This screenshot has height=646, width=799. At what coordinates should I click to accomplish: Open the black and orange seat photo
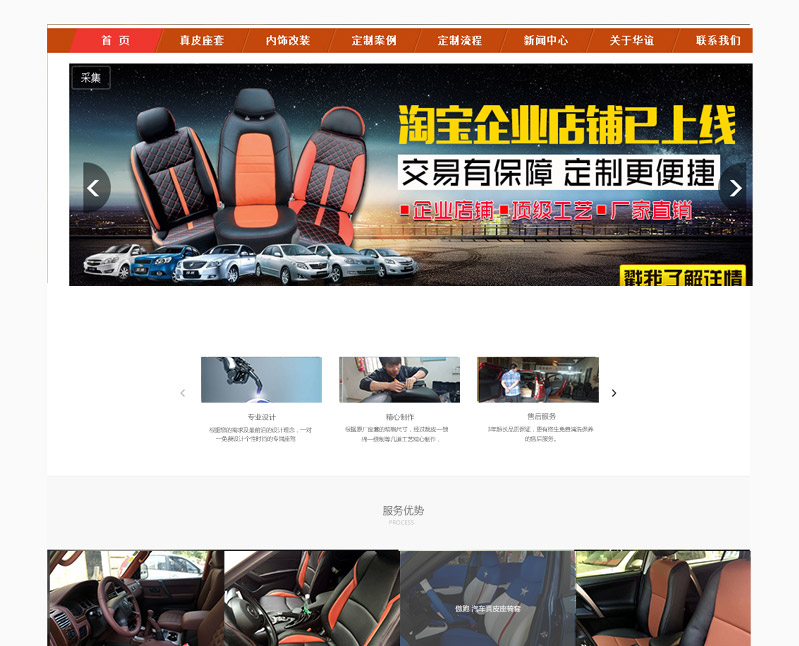(312, 598)
